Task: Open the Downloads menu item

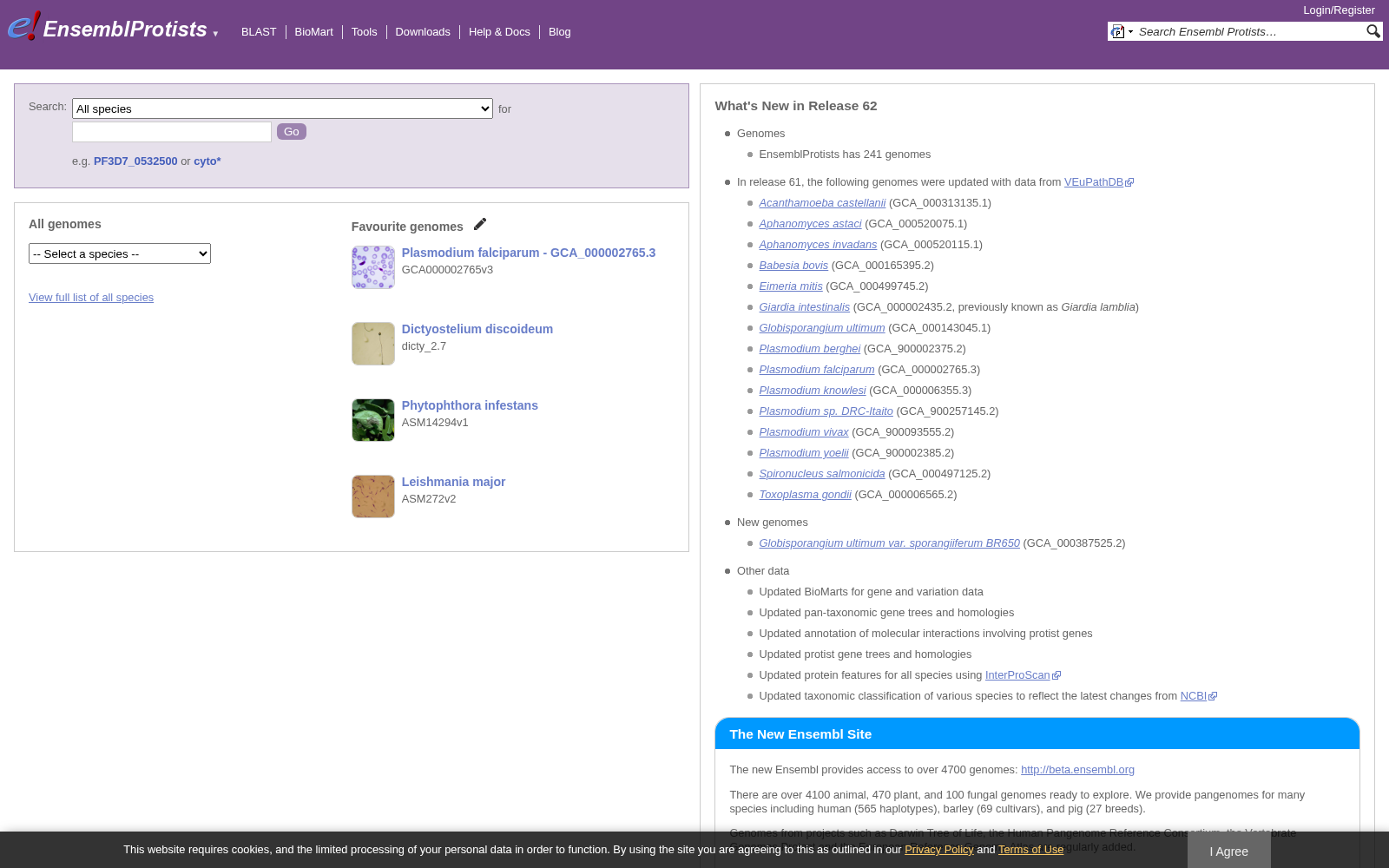Action: pos(423,32)
